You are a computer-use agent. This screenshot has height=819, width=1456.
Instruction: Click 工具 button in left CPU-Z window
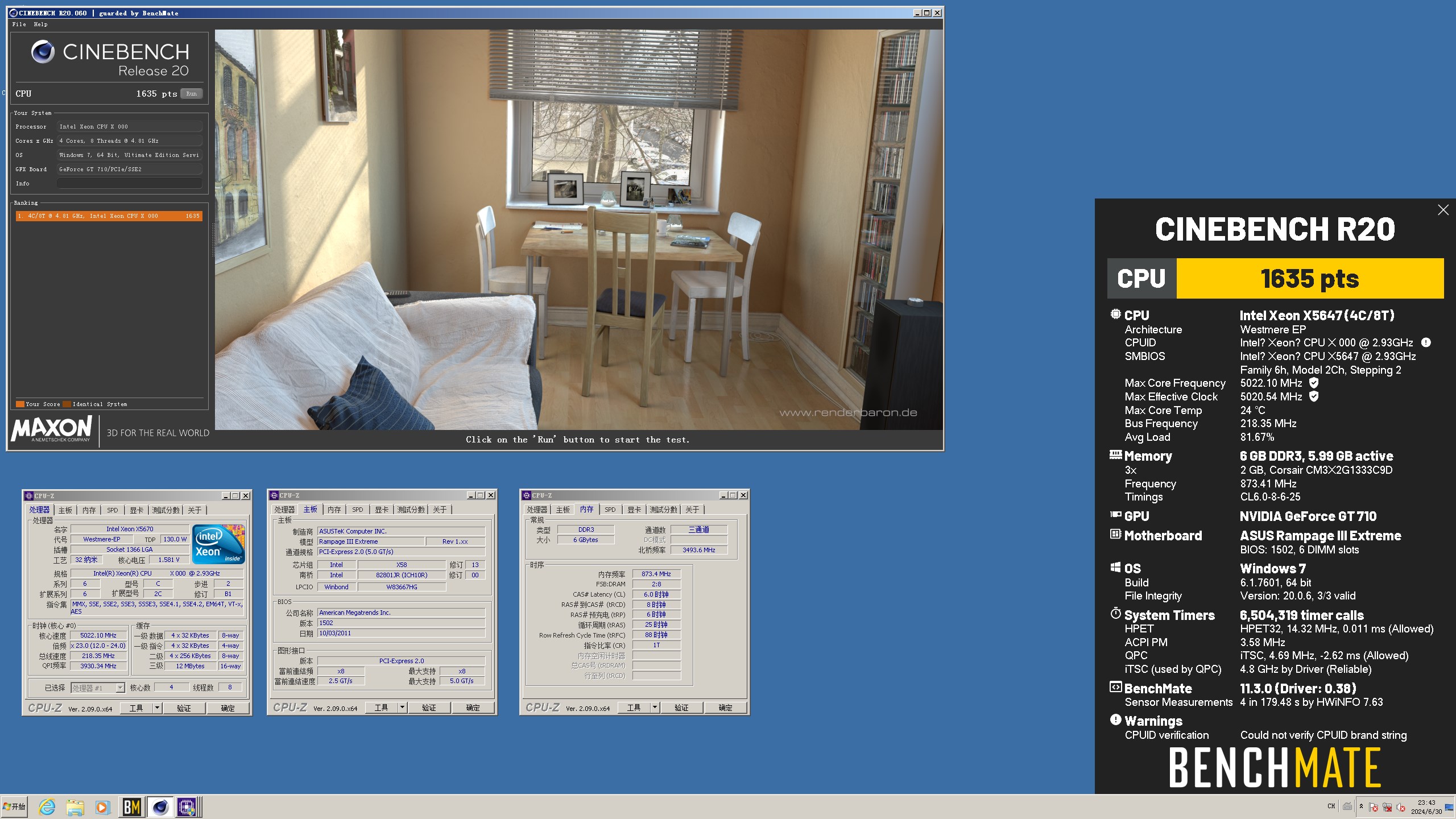coord(136,708)
